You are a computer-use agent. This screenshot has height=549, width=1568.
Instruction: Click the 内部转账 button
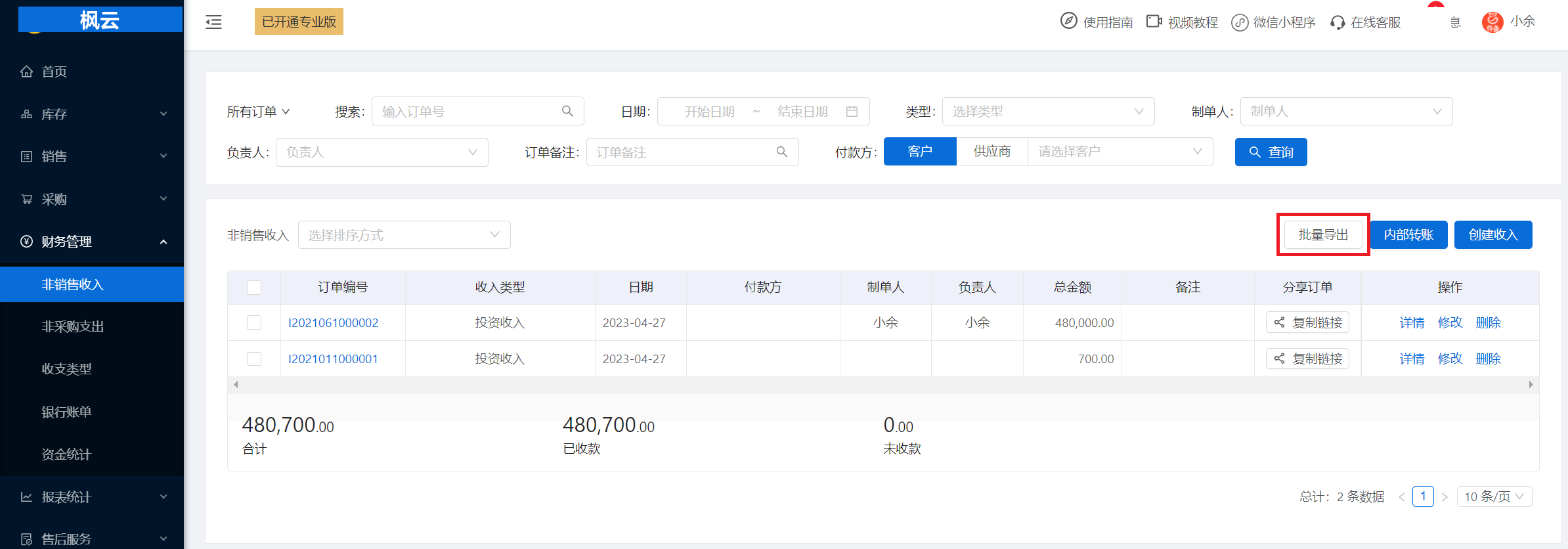click(x=1408, y=234)
